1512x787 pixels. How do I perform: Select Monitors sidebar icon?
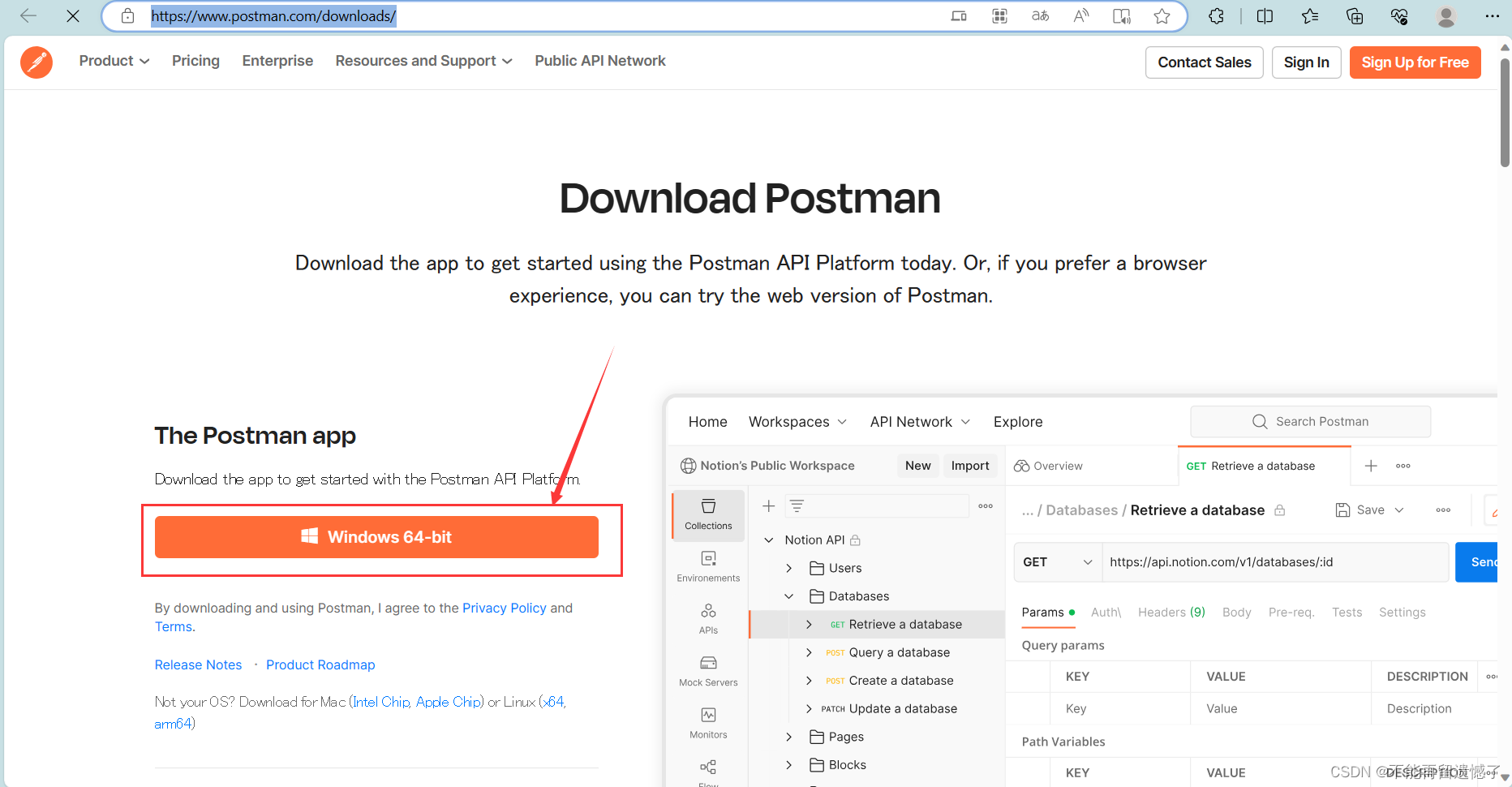708,723
